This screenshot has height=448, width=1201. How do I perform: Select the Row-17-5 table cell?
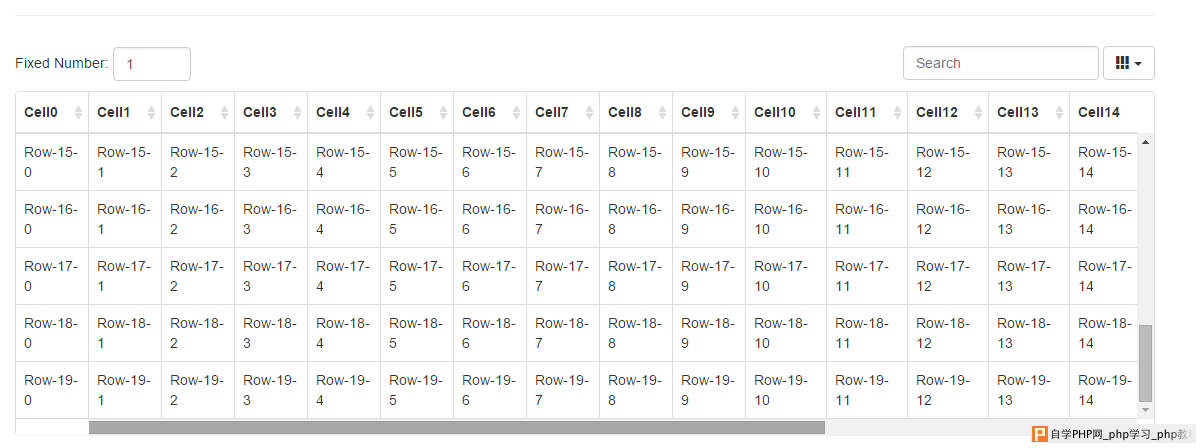click(x=417, y=276)
